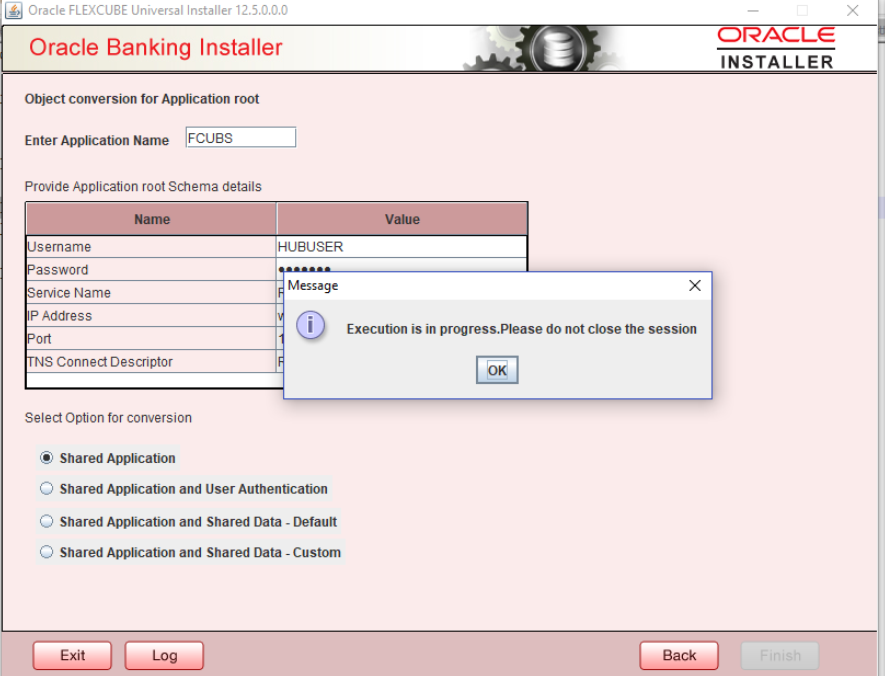Screen dimensions: 885x676
Task: Click the disabled Finish button
Action: click(779, 655)
